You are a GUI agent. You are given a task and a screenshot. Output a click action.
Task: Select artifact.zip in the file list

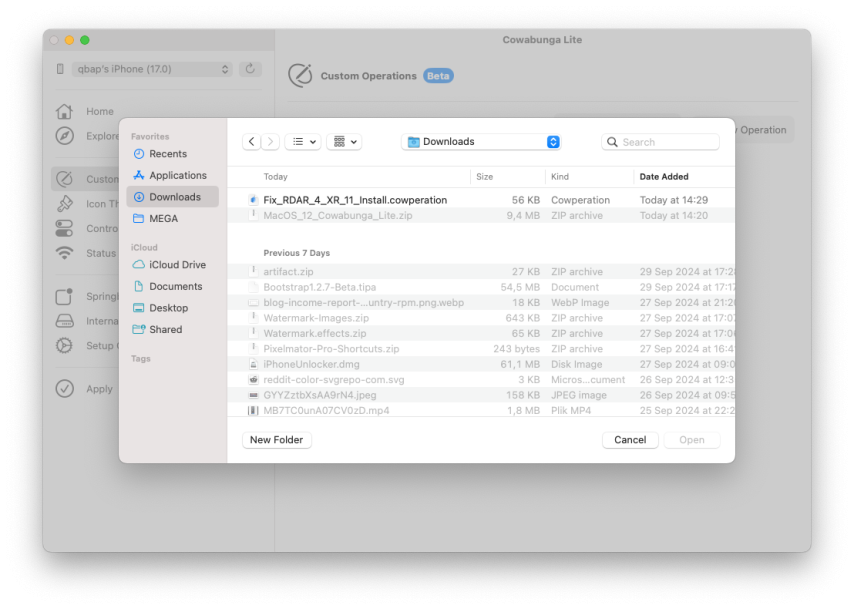point(481,271)
